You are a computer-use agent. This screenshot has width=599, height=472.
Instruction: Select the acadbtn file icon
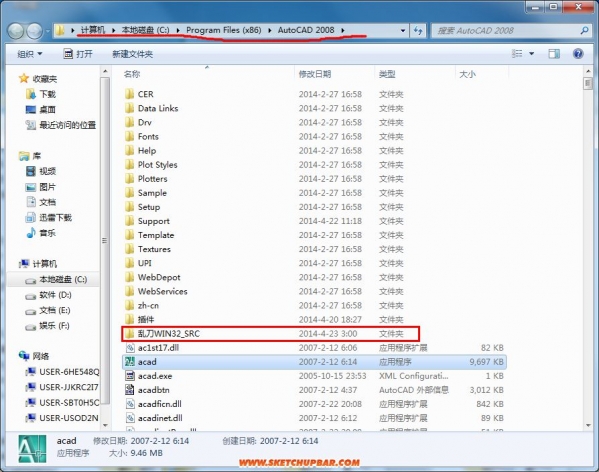tap(130, 390)
